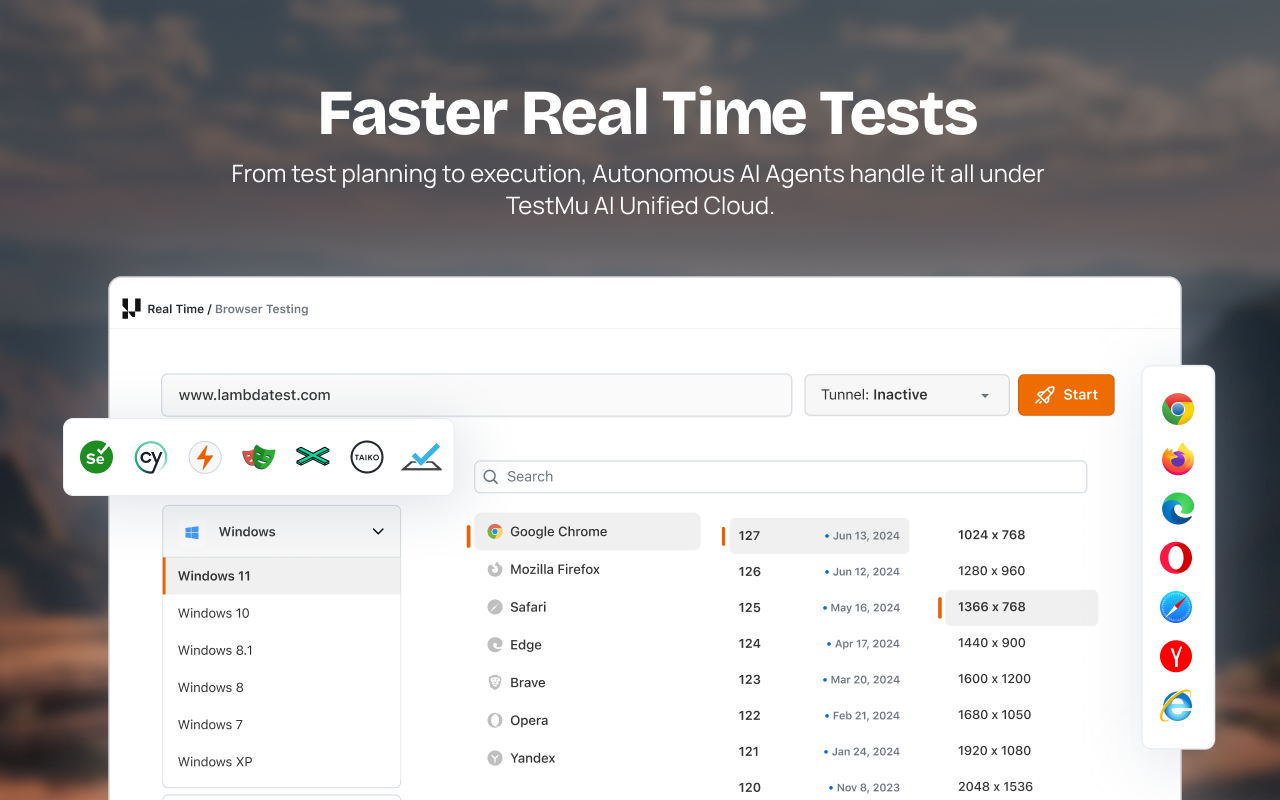Viewport: 1280px width, 800px height.
Task: Select the Chrome icon in the browser sidebar
Action: pos(1177,409)
